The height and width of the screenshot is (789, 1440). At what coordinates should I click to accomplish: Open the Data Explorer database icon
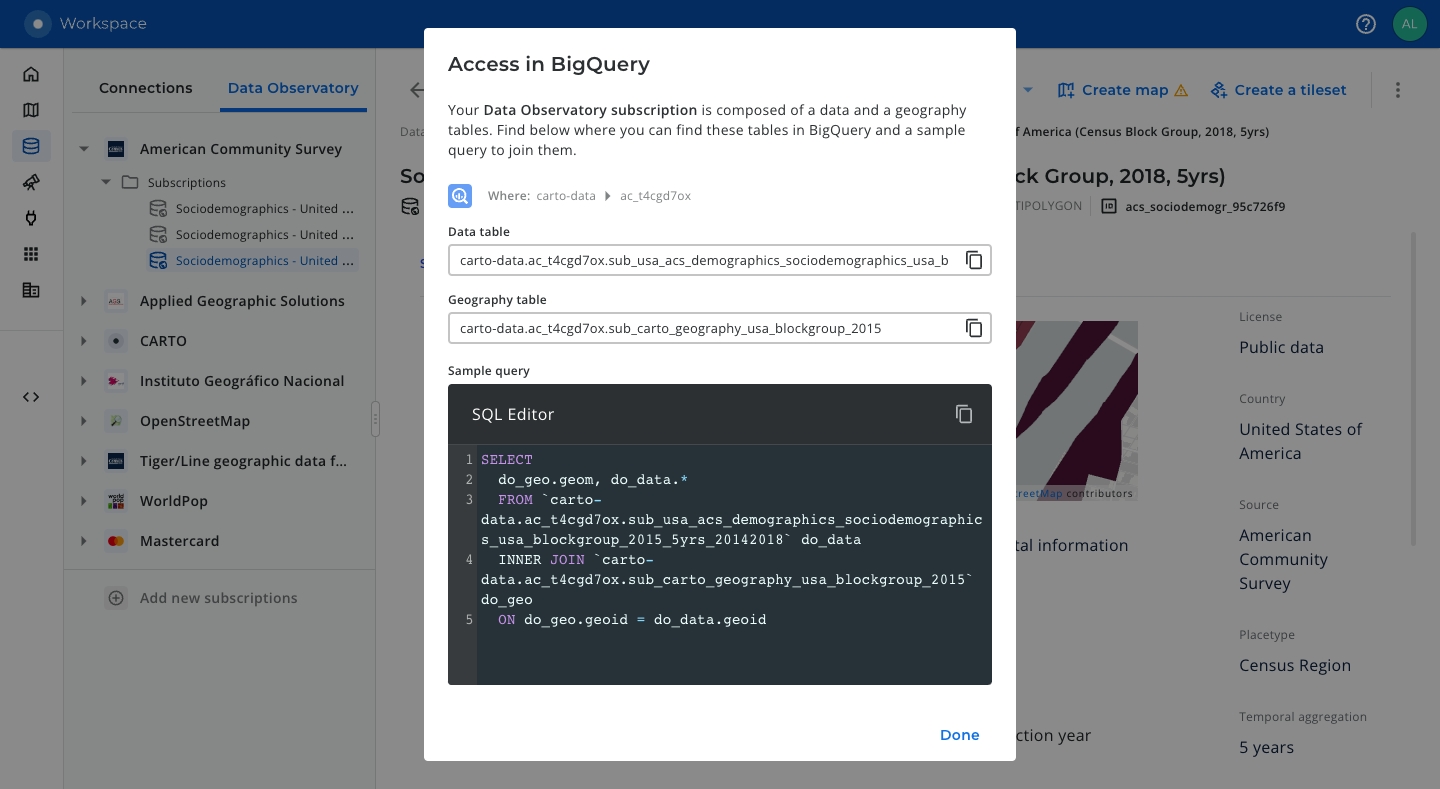(x=31, y=146)
